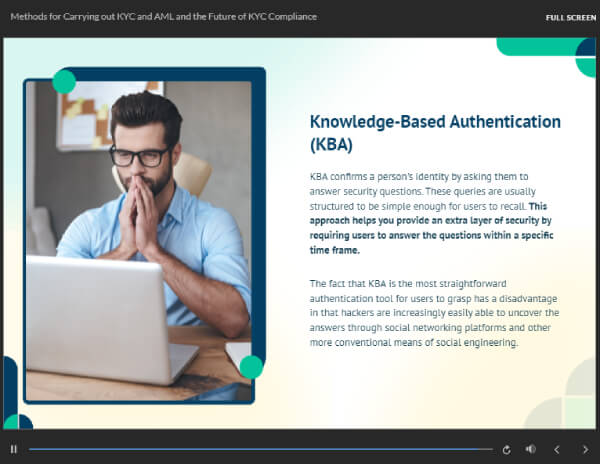Click the replay slide icon
The height and width of the screenshot is (464, 600).
coord(507,449)
